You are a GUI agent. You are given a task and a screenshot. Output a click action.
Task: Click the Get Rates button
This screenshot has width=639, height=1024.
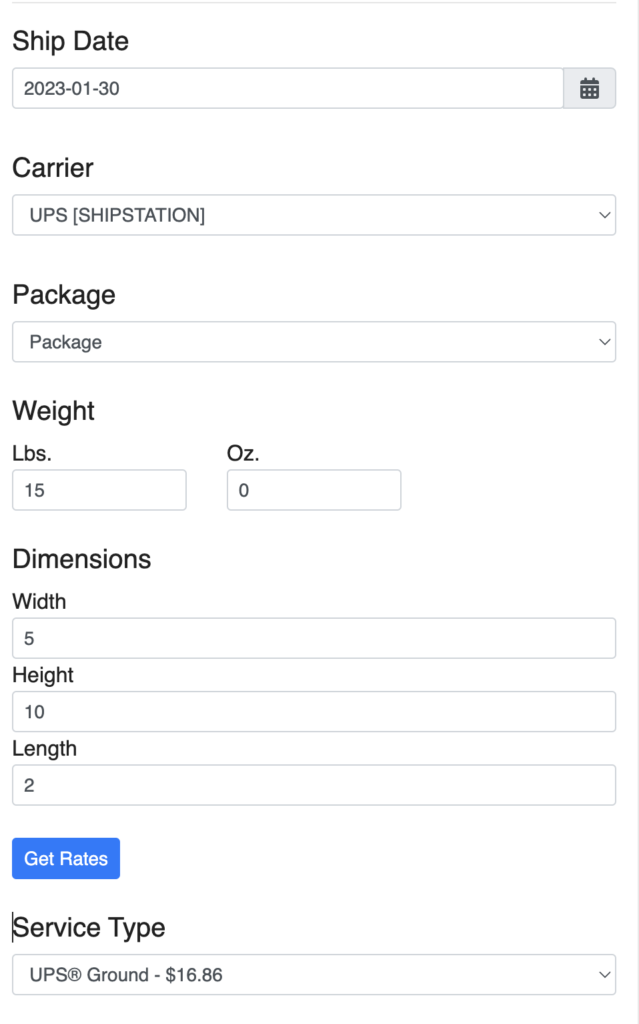(x=66, y=858)
